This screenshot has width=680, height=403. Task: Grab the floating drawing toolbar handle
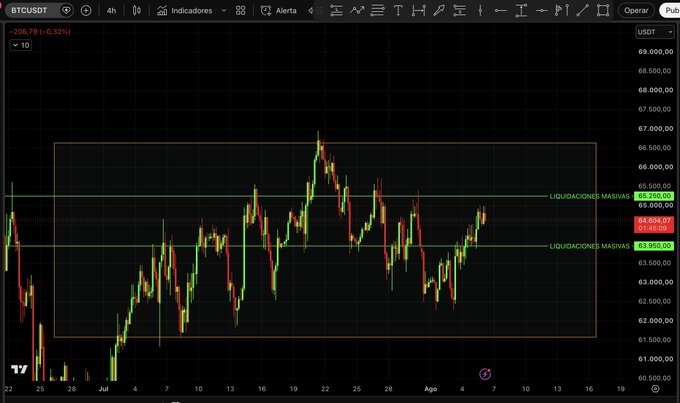click(320, 10)
